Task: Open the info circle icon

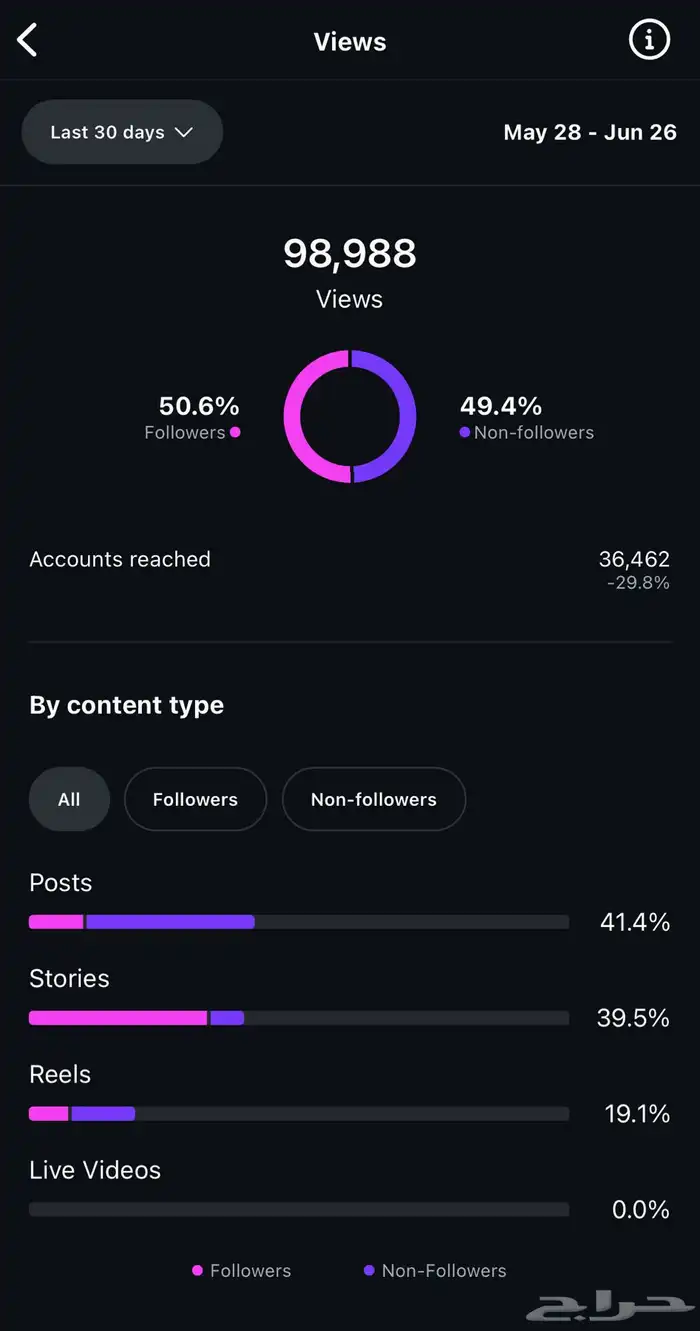Action: coord(649,40)
